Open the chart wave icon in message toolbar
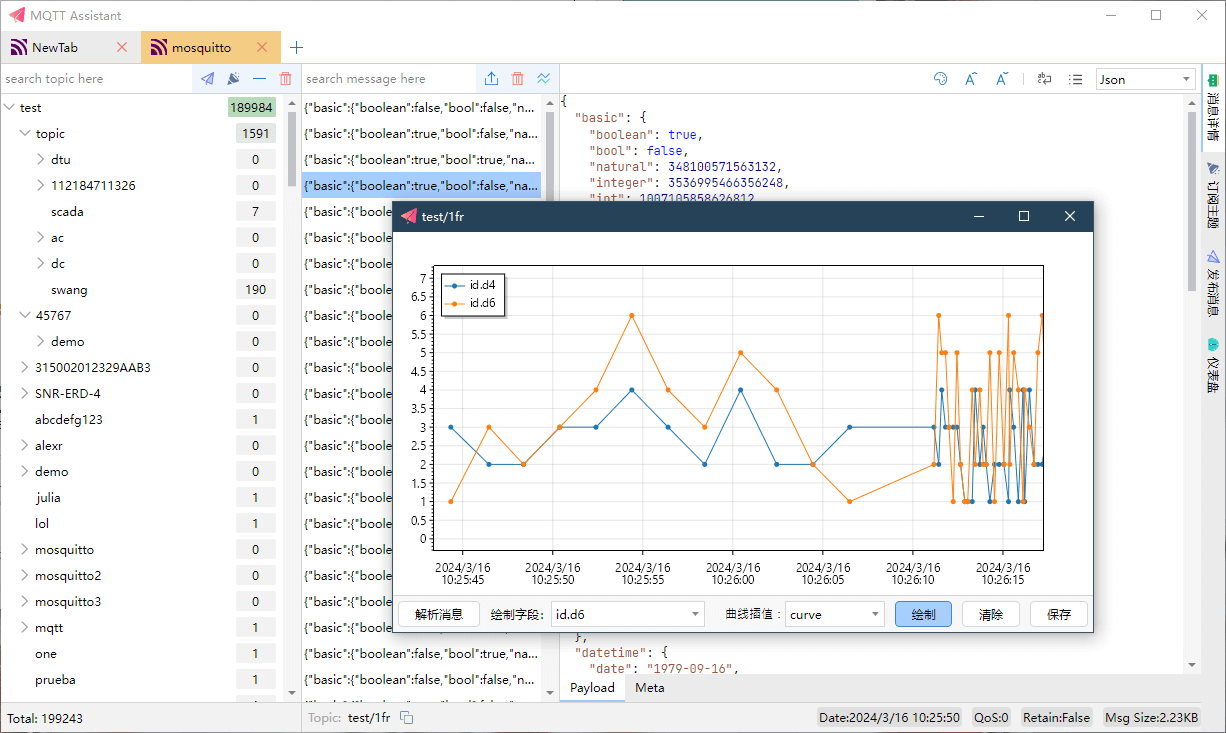1226x733 pixels. pyautogui.click(x=543, y=78)
